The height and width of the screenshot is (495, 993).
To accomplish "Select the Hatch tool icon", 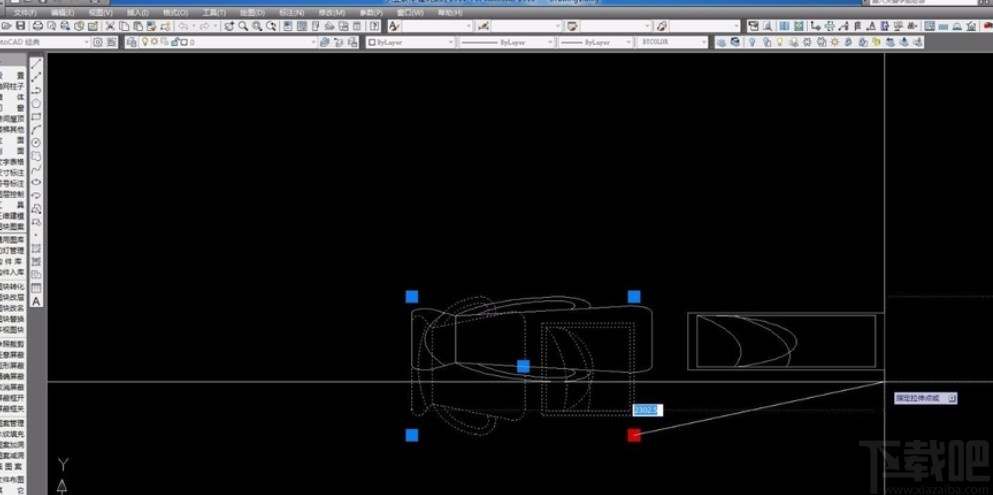I will [37, 248].
